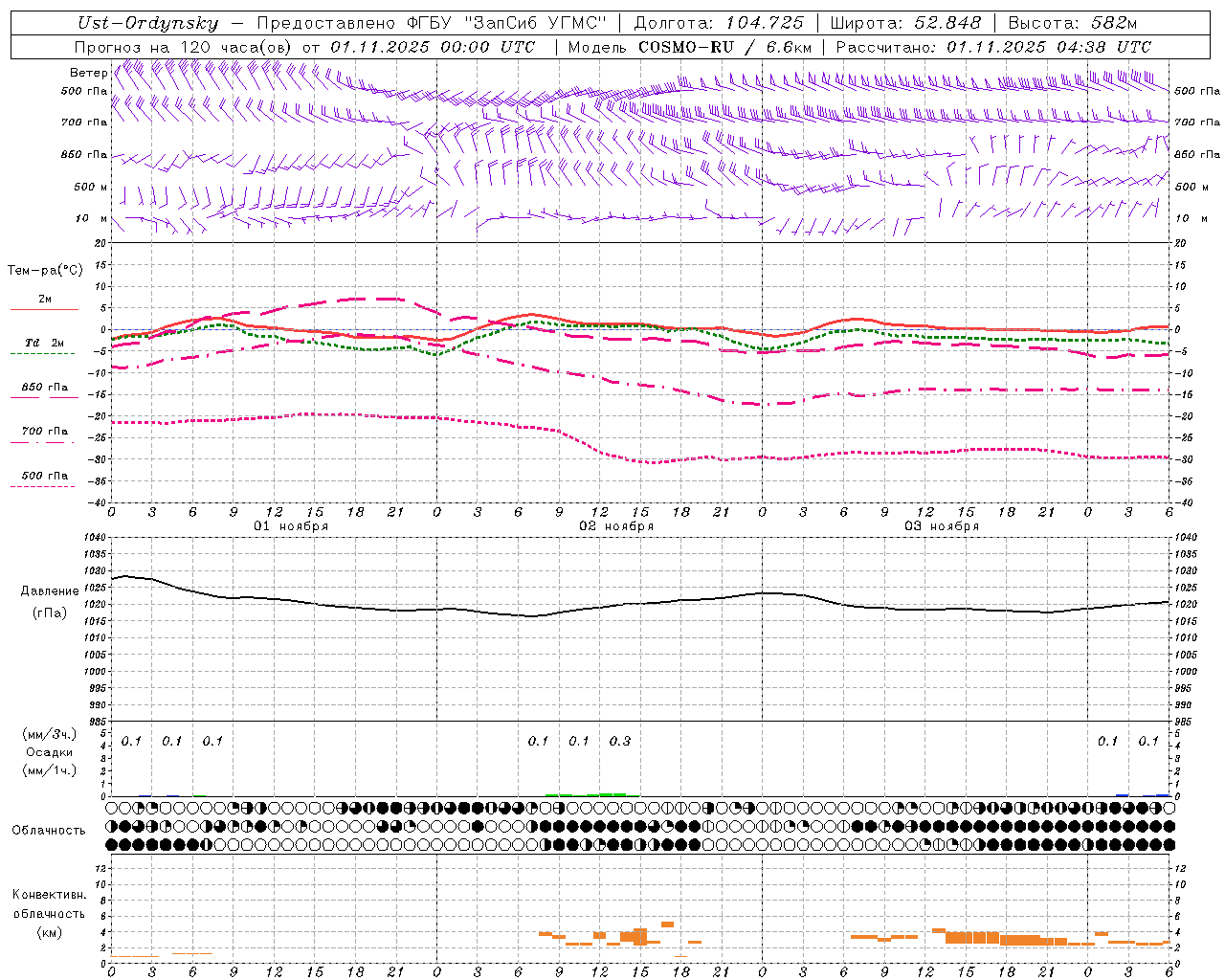The image size is (1225, 980).
Task: Click the "Тем-ра(°C)" panel label
Action: (x=45, y=271)
